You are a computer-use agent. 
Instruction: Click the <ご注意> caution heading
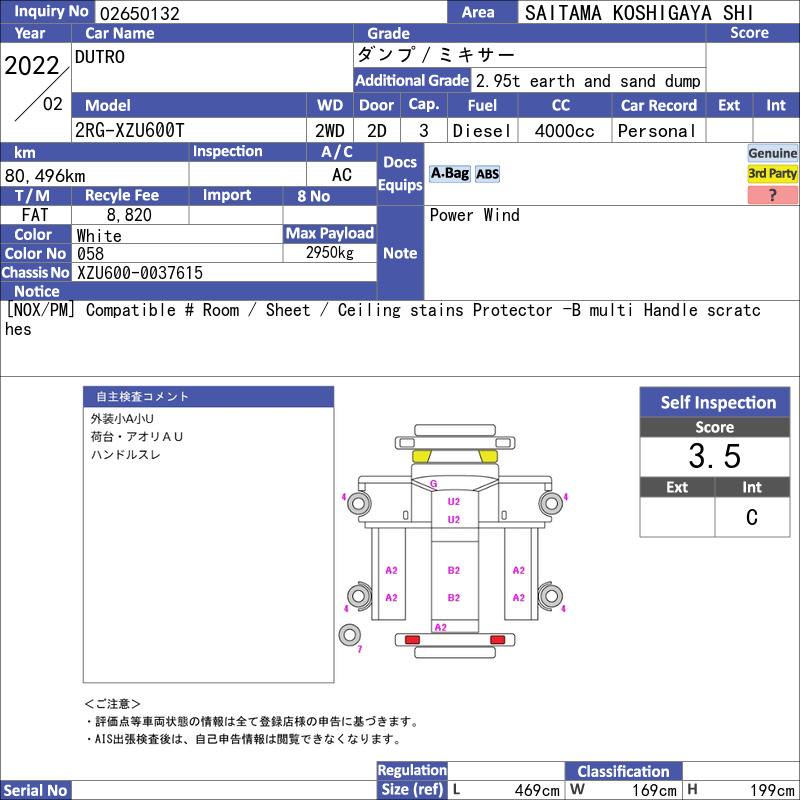tap(112, 704)
